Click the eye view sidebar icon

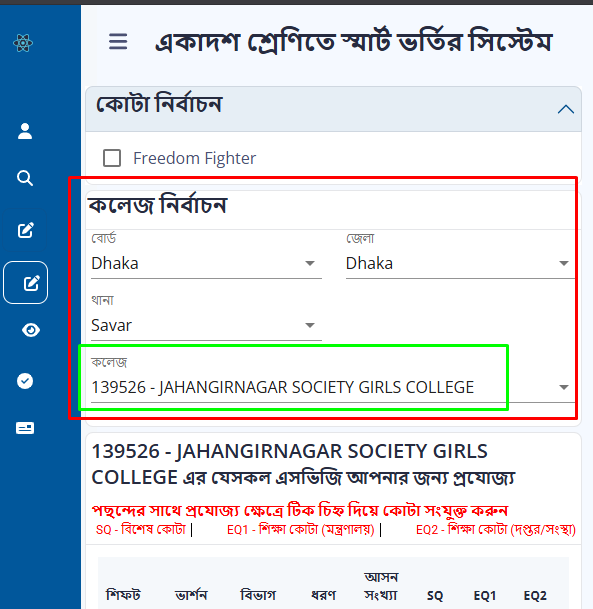point(31,330)
